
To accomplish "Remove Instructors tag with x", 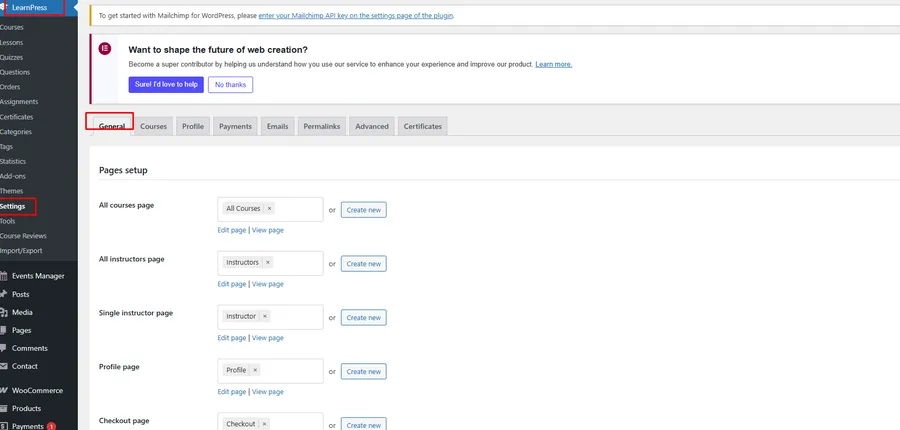I will coord(267,262).
